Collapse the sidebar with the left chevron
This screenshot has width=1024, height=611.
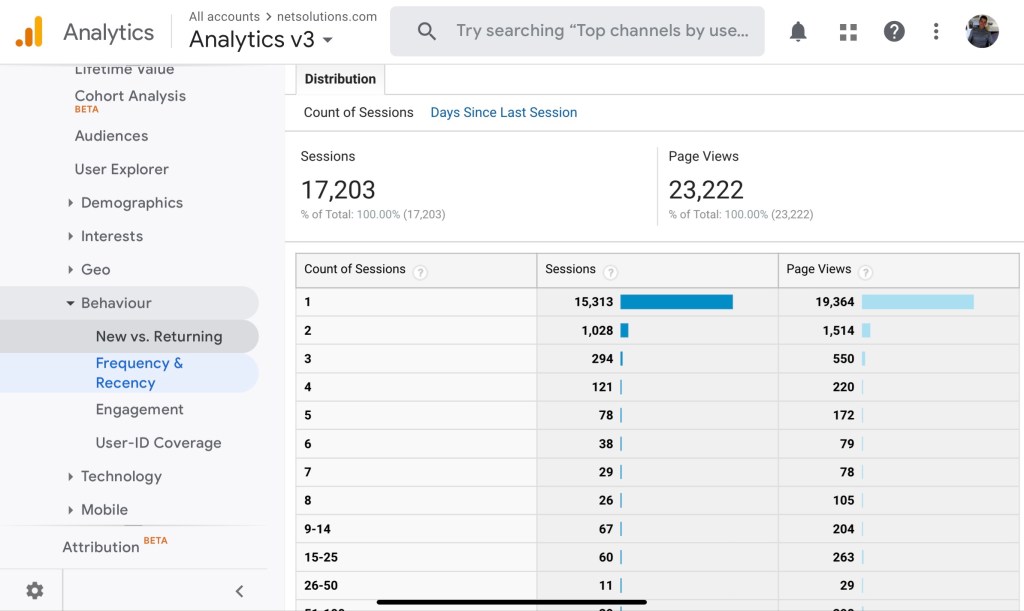coord(239,591)
